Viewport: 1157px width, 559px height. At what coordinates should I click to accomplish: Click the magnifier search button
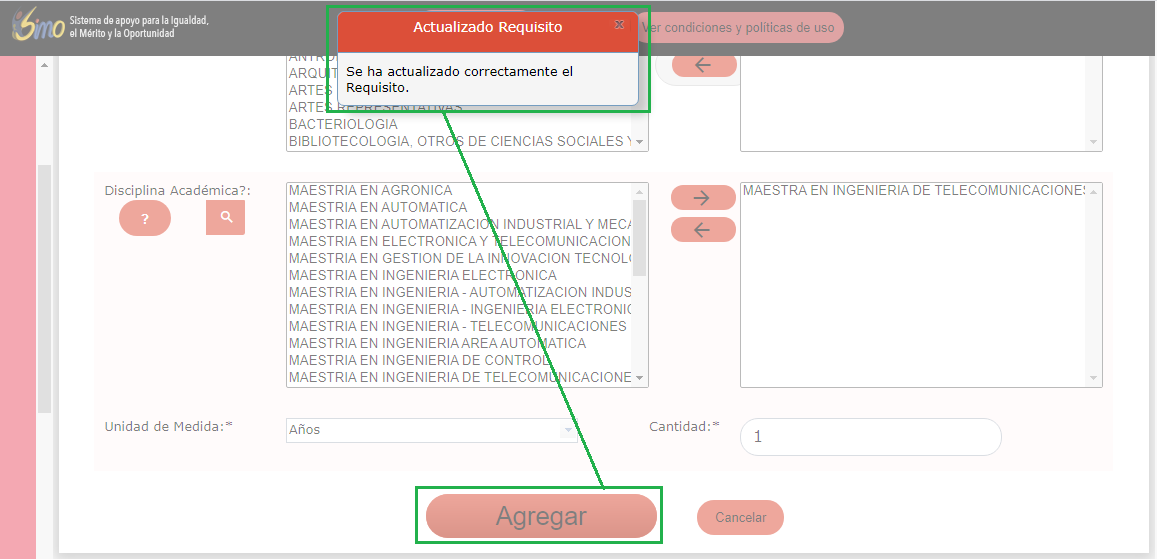click(x=226, y=217)
